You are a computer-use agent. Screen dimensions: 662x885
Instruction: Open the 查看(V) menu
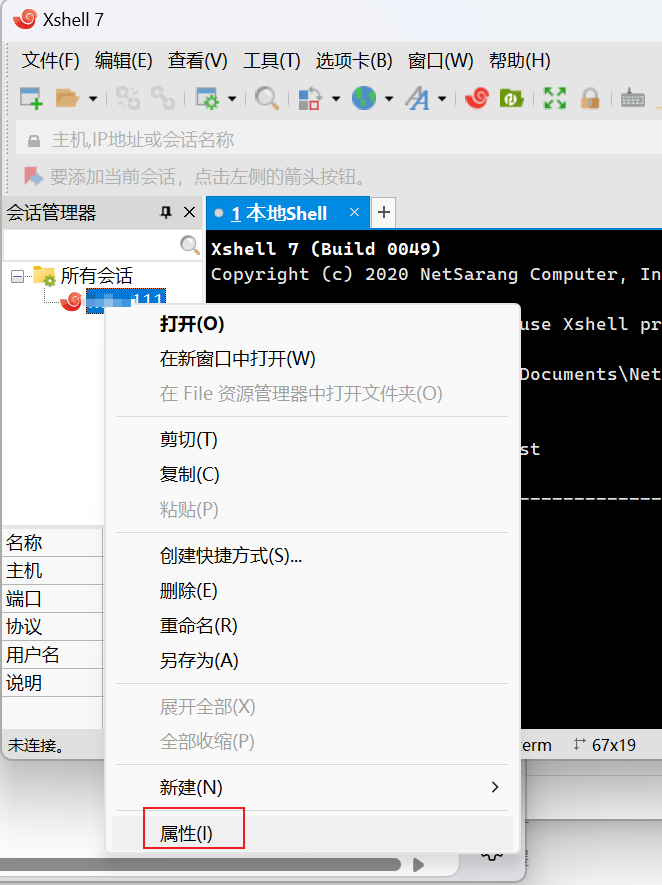198,60
